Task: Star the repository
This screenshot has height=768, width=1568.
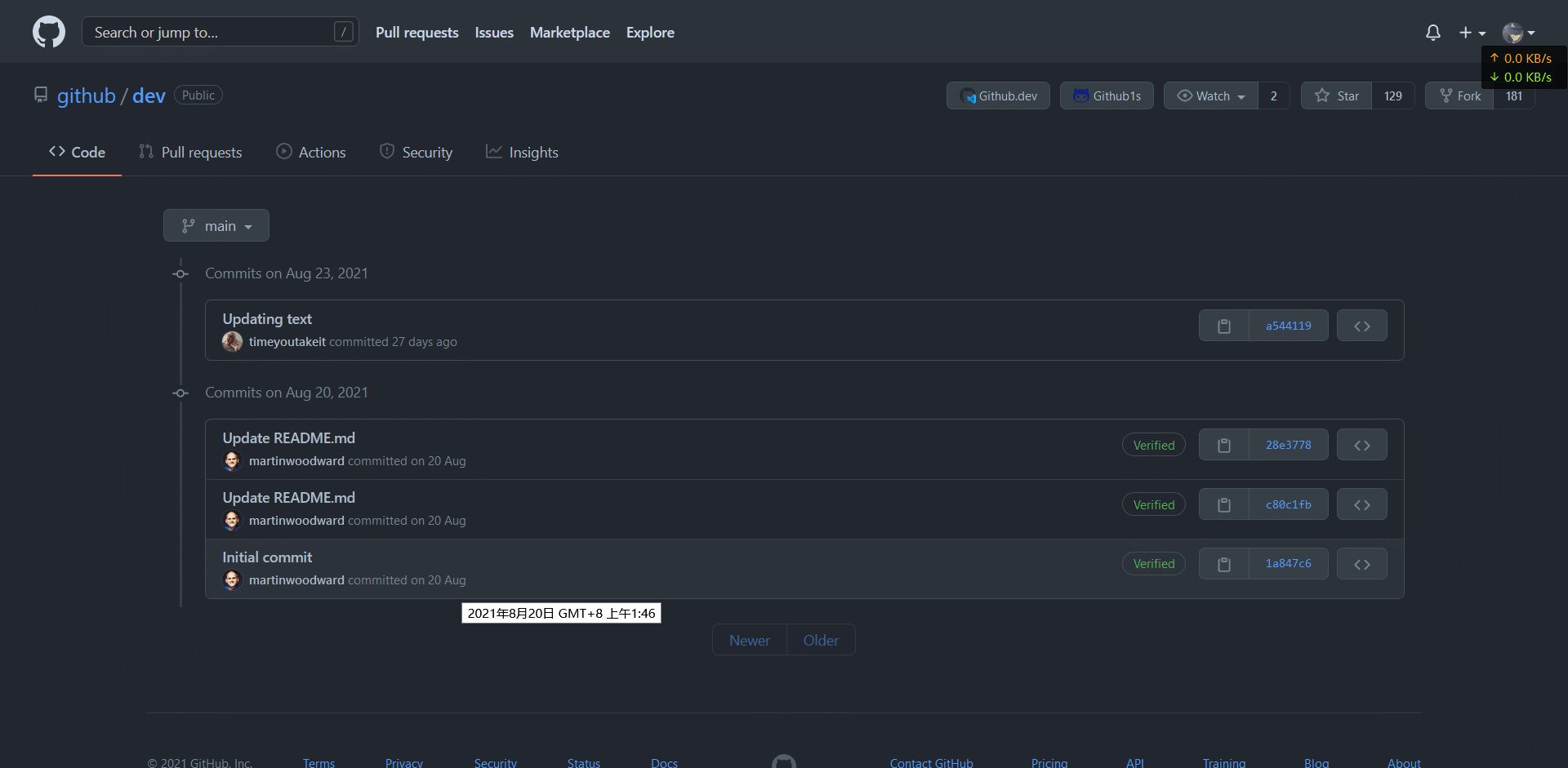Action: click(x=1336, y=95)
